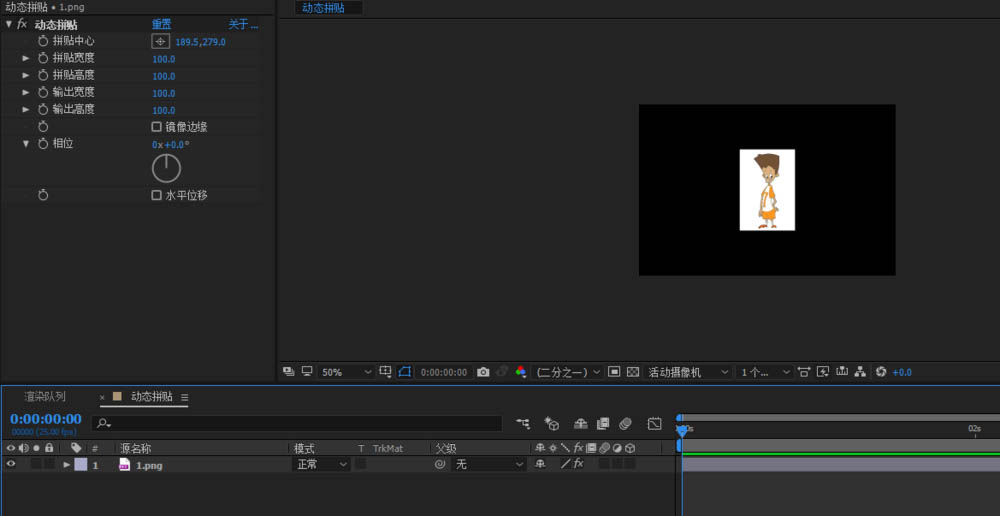The width and height of the screenshot is (1000, 516).
Task: Open the composition mini-flowchart icon
Action: [523, 423]
